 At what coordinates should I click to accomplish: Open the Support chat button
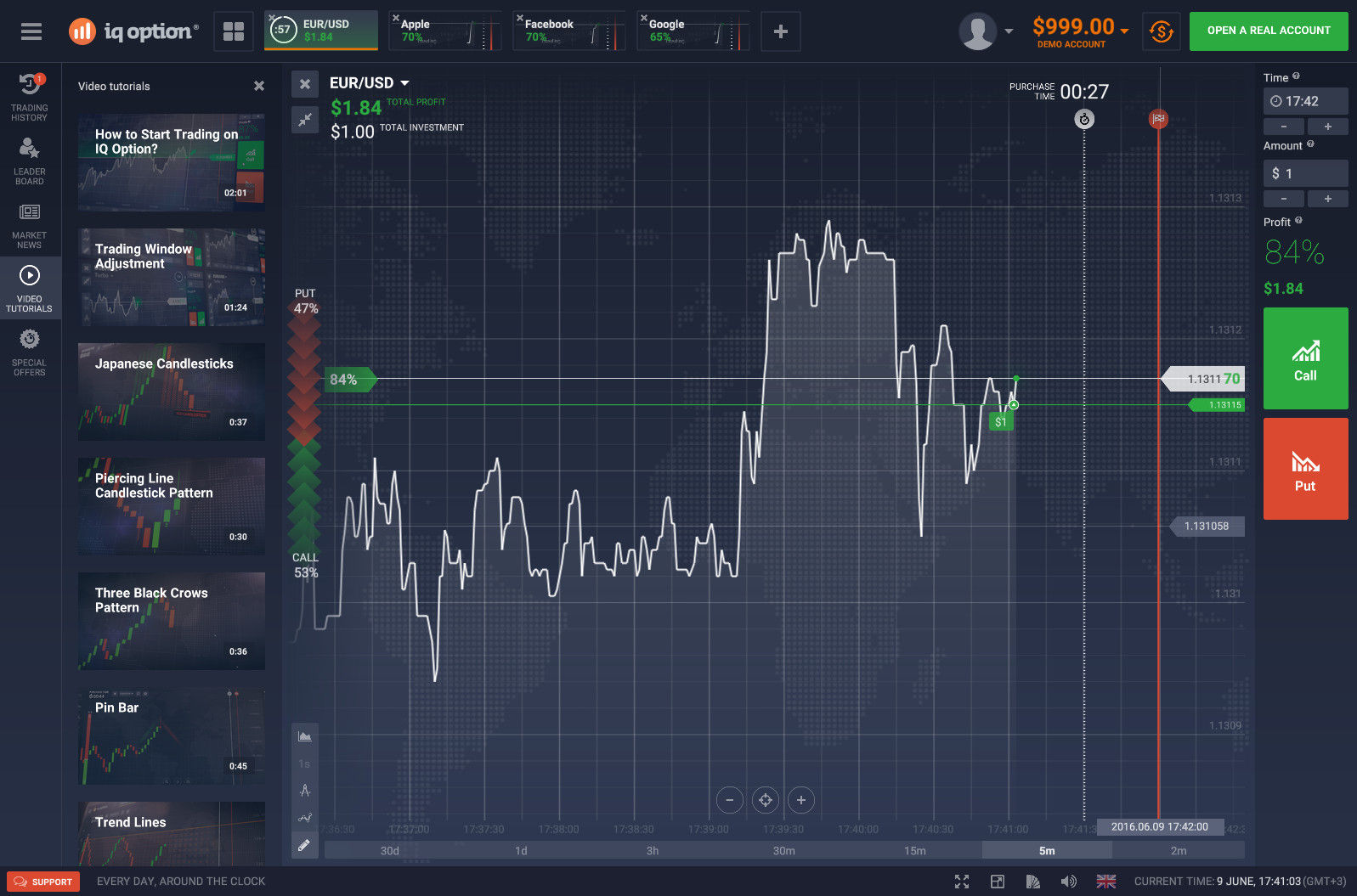pos(43,882)
